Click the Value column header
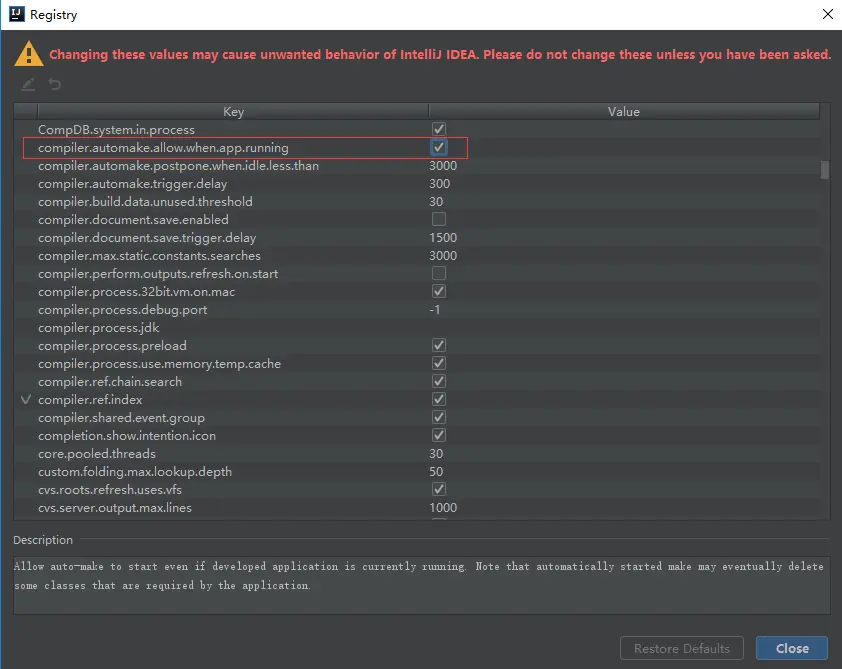Screen dimensions: 842x669 (623, 111)
